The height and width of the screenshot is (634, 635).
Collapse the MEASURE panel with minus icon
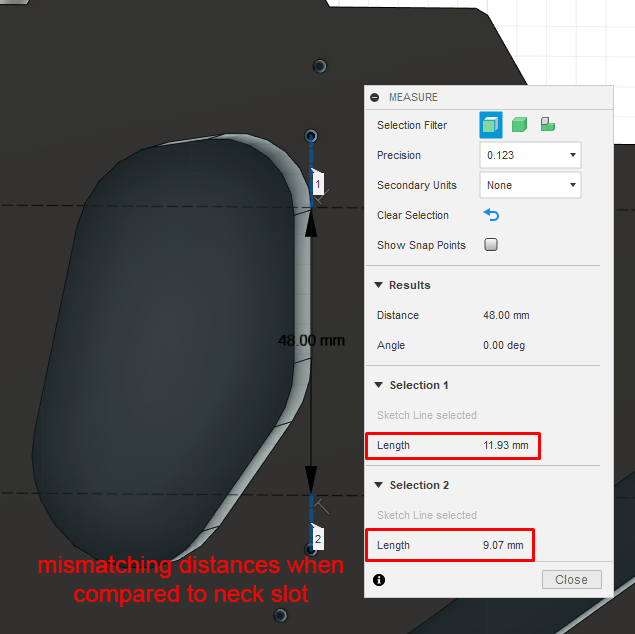tap(375, 97)
